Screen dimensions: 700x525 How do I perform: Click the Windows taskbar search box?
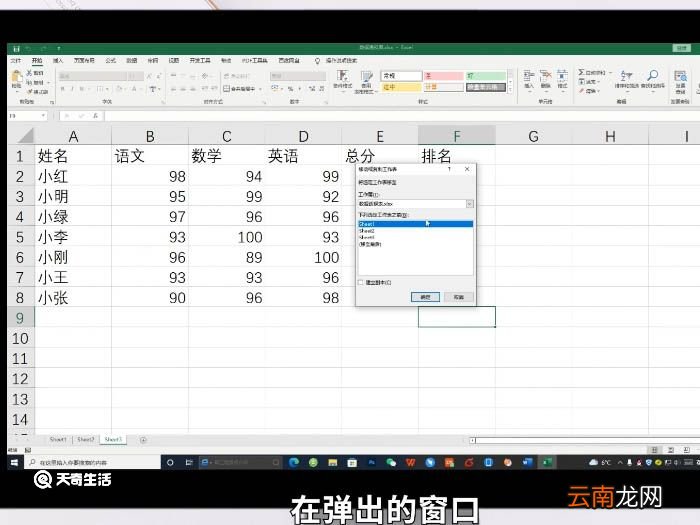point(94,462)
